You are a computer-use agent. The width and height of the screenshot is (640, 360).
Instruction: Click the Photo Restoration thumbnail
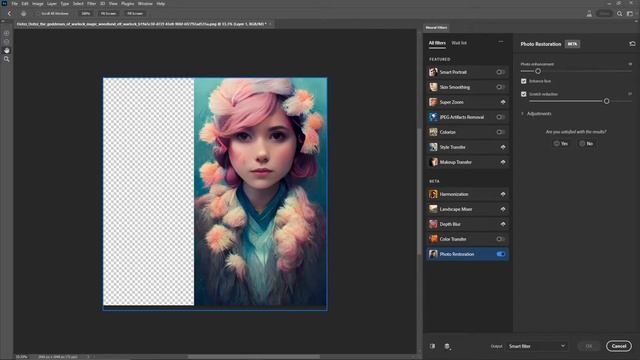(x=433, y=254)
